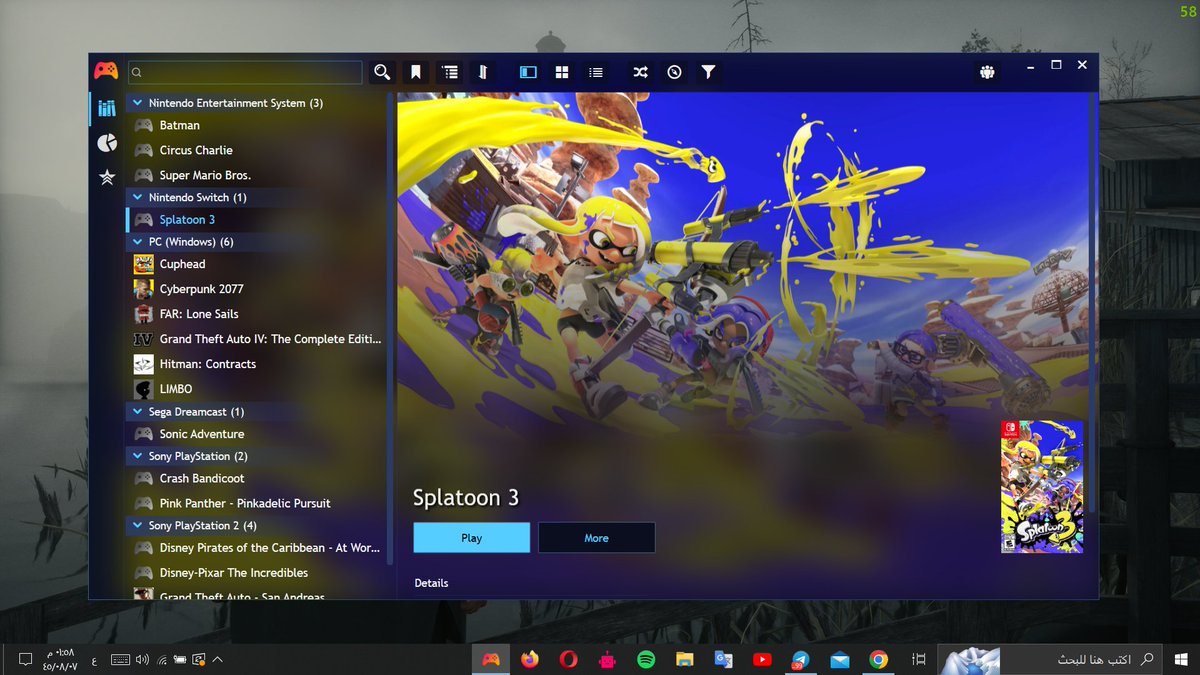The width and height of the screenshot is (1200, 675).
Task: Select Crash Bandicoot game
Action: 257,478
